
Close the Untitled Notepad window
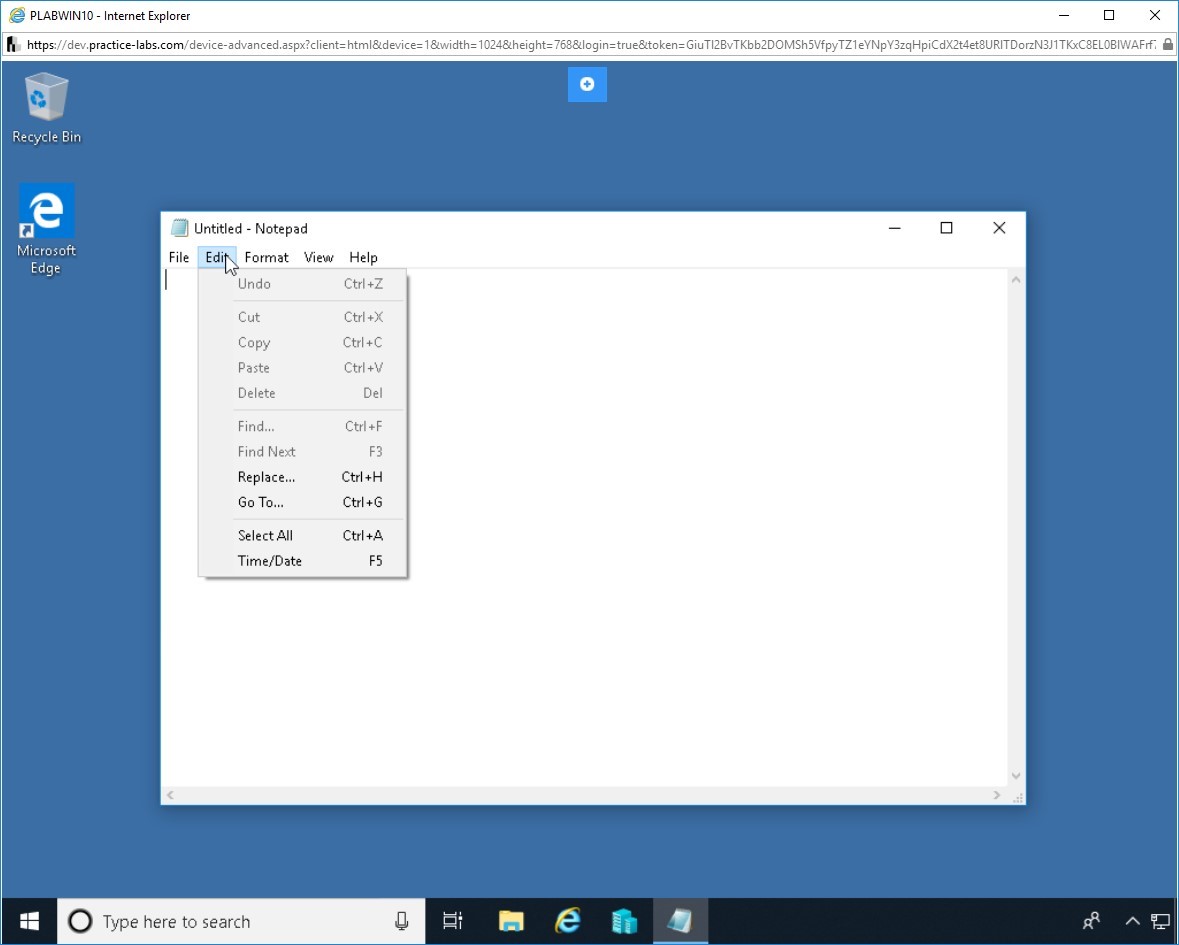[x=999, y=228]
